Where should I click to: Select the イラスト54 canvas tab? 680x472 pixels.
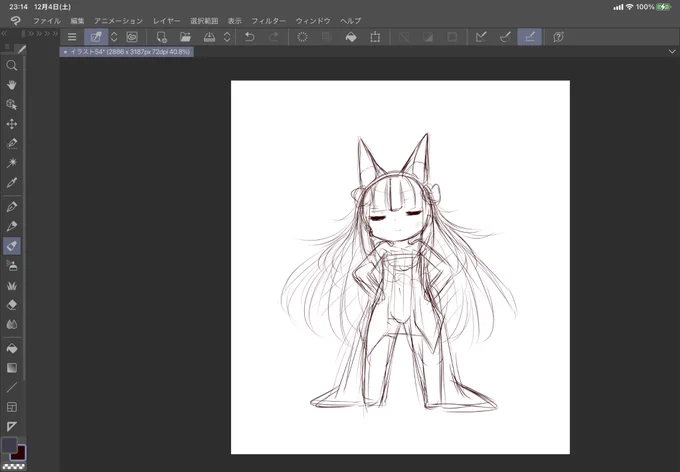(x=126, y=52)
